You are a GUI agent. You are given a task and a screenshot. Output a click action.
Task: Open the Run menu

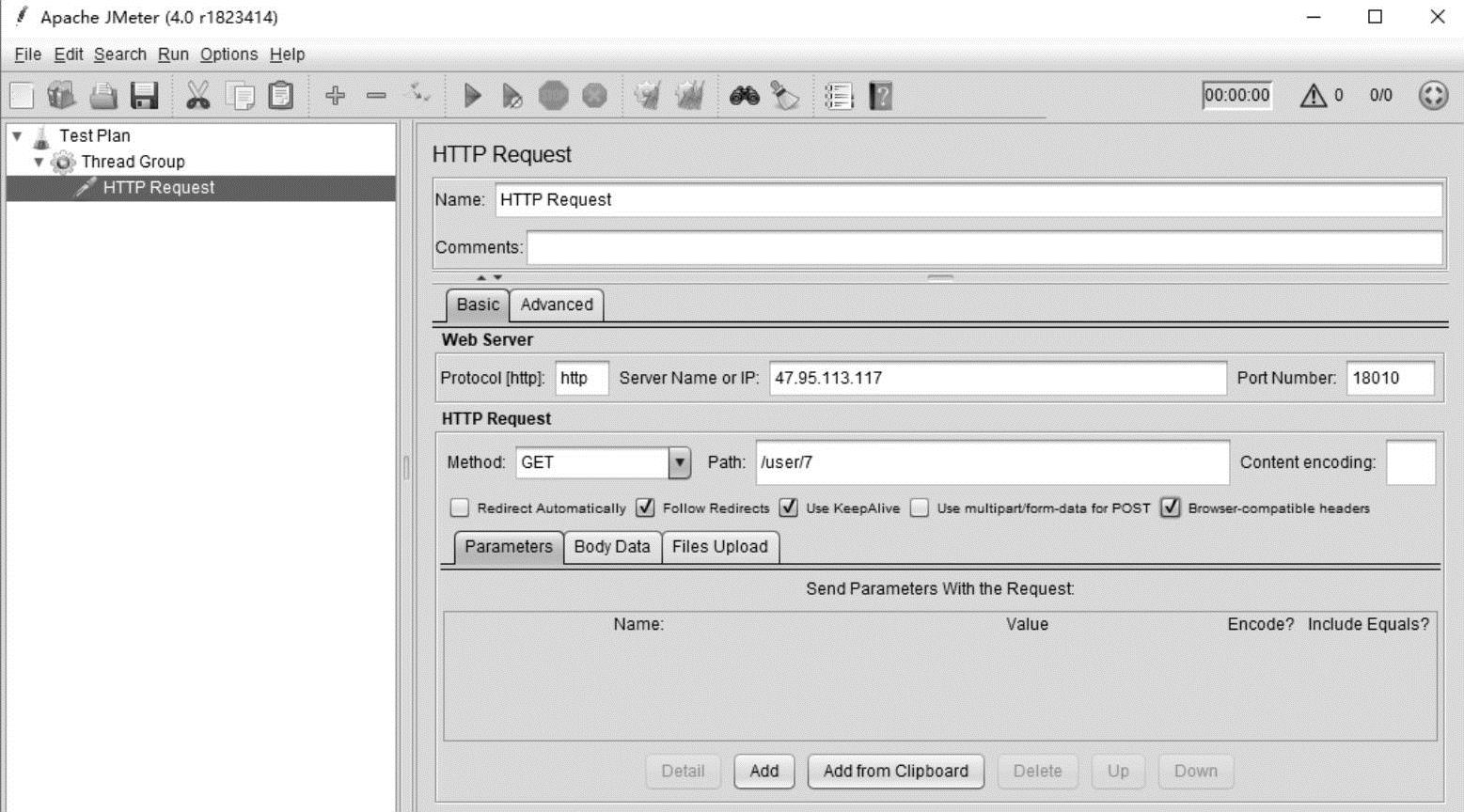173,55
